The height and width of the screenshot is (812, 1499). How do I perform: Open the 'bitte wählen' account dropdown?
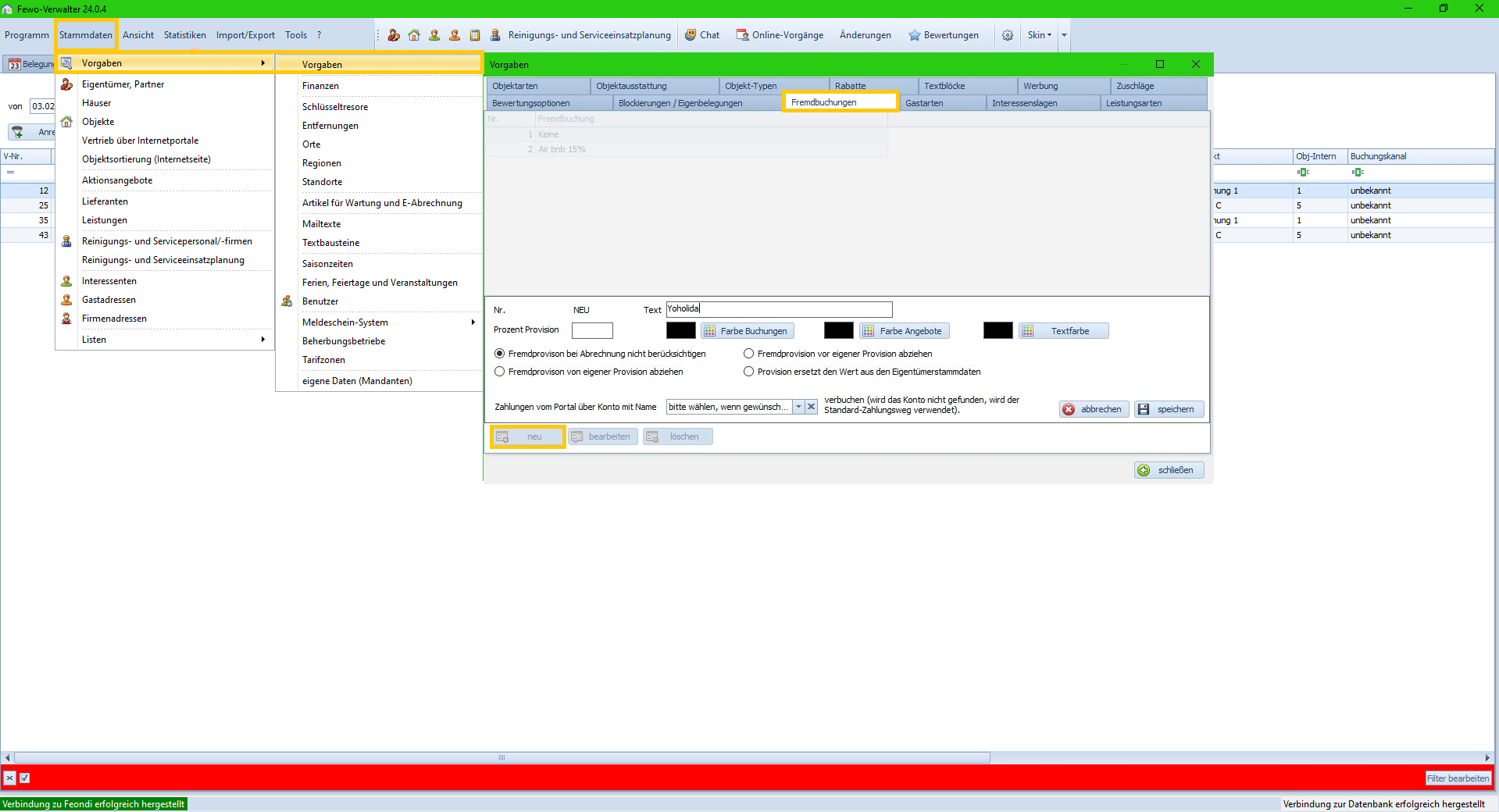click(798, 407)
